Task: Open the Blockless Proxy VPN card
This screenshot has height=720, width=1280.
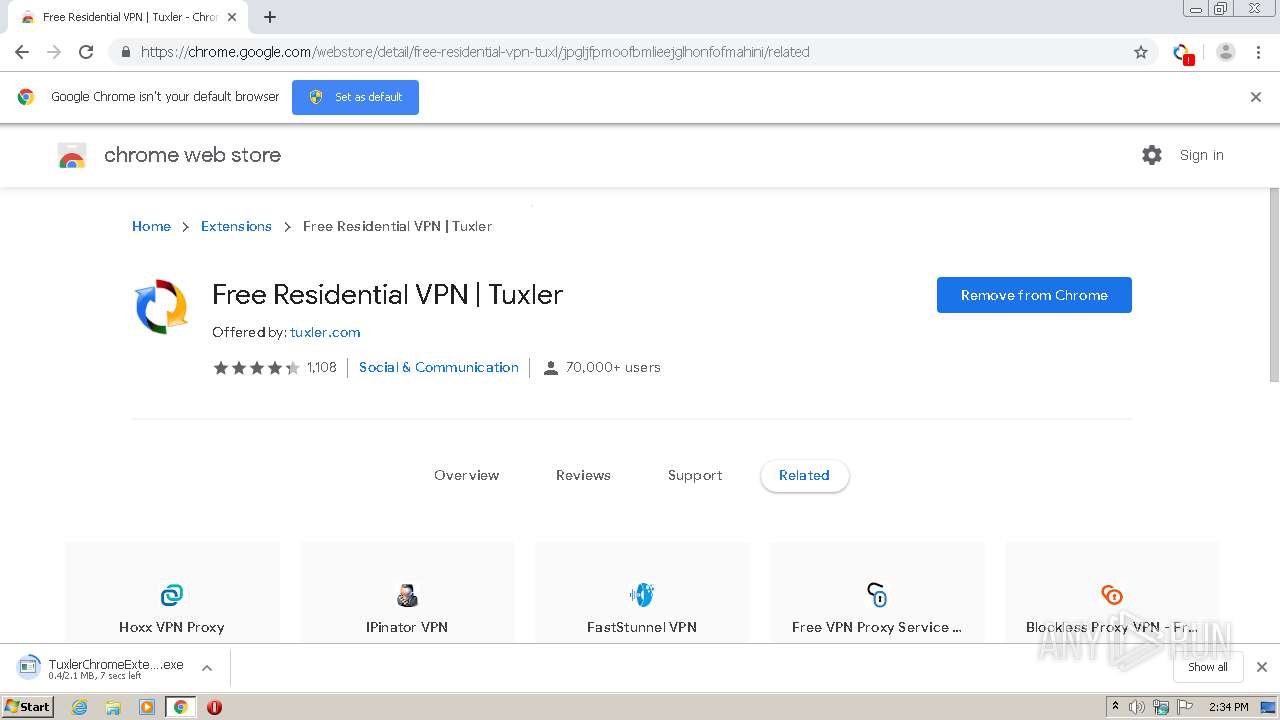Action: point(1112,593)
